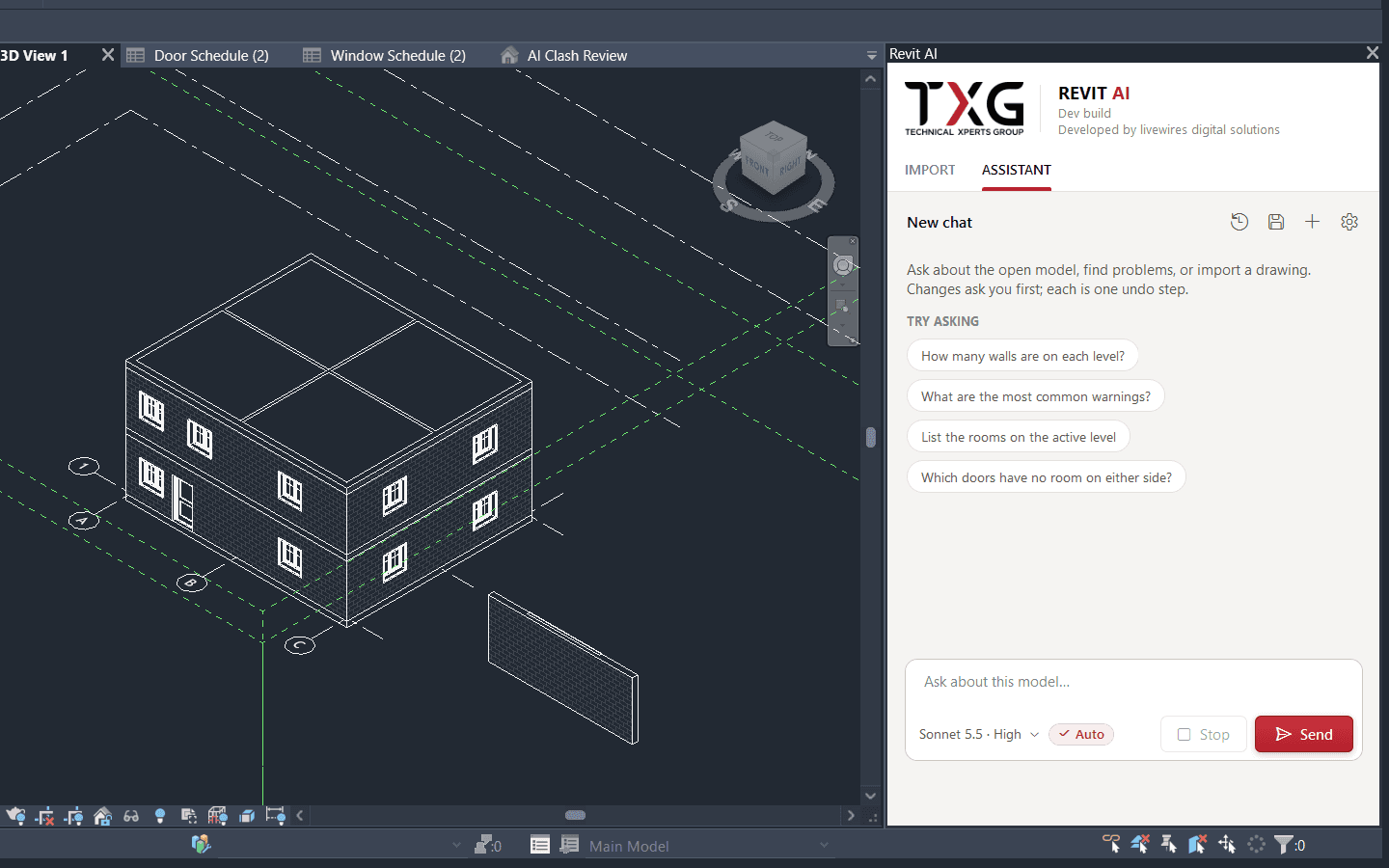Open rendering dialog teapot icon
Screen dimensions: 1389x868
(x=15, y=816)
